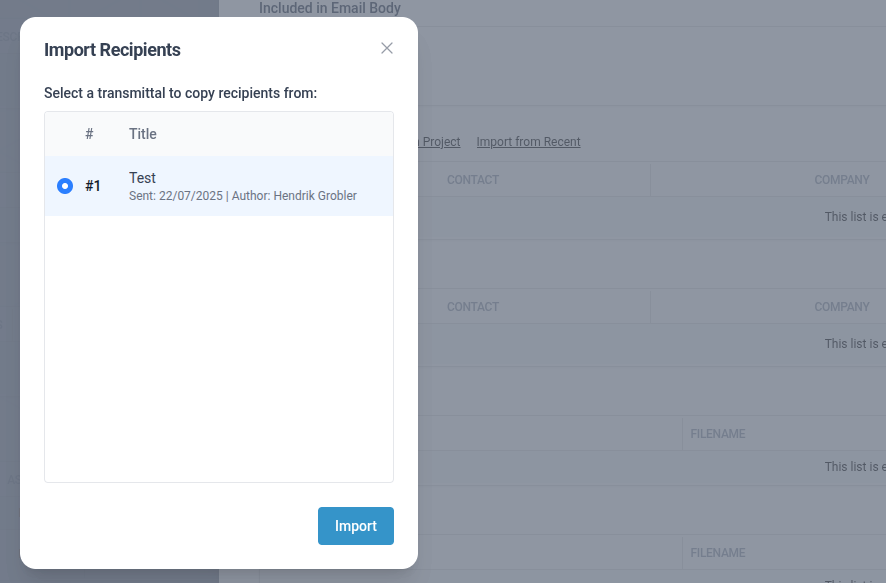Select the Test transmittal title
The width and height of the screenshot is (886, 583).
[142, 178]
